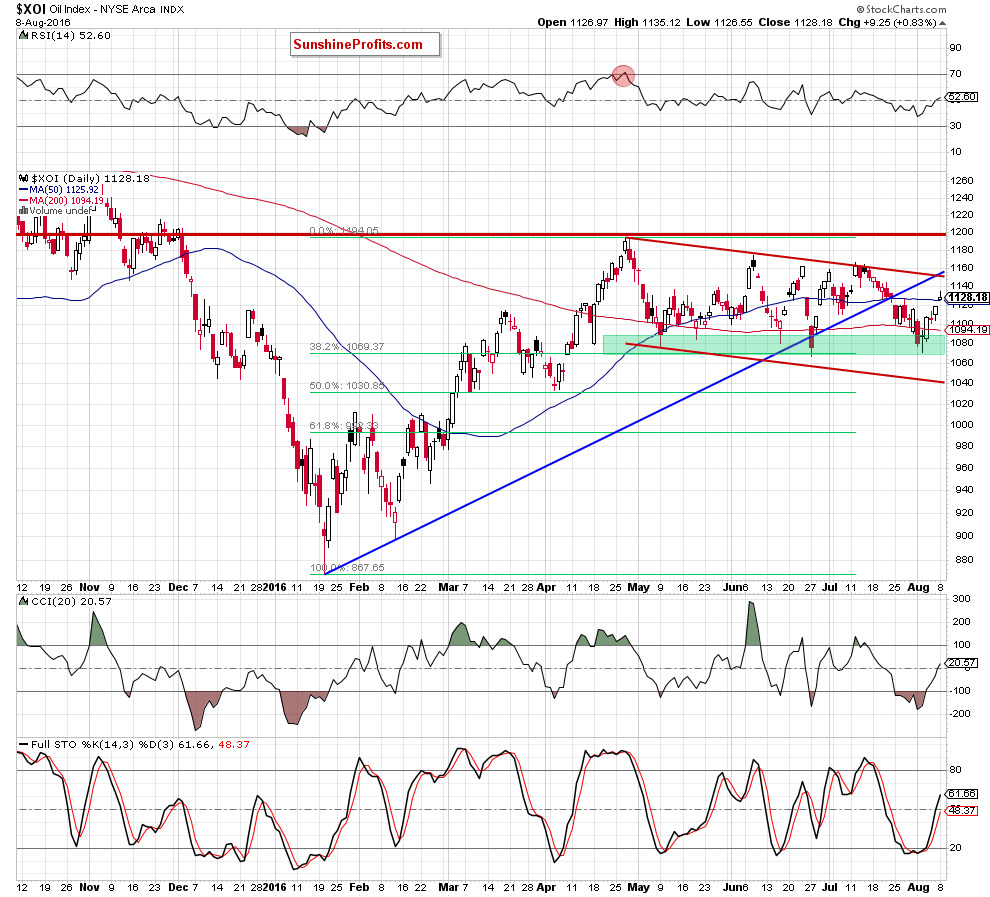Screen dimensions: 990x897
Task: Click the red 1094.19 moving average tag
Action: pos(968,330)
